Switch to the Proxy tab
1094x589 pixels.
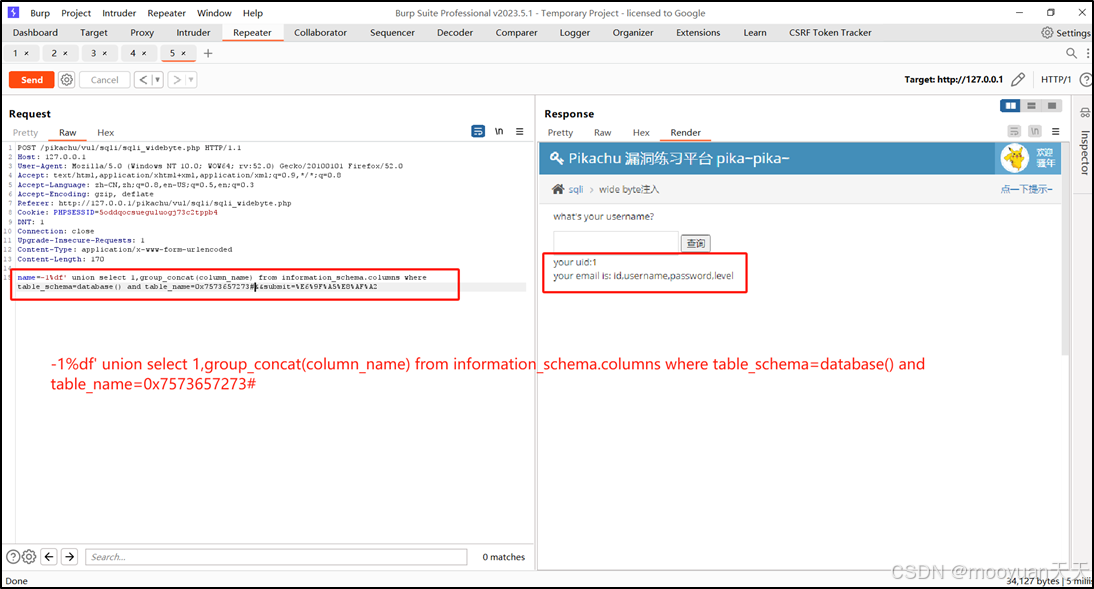[x=142, y=33]
